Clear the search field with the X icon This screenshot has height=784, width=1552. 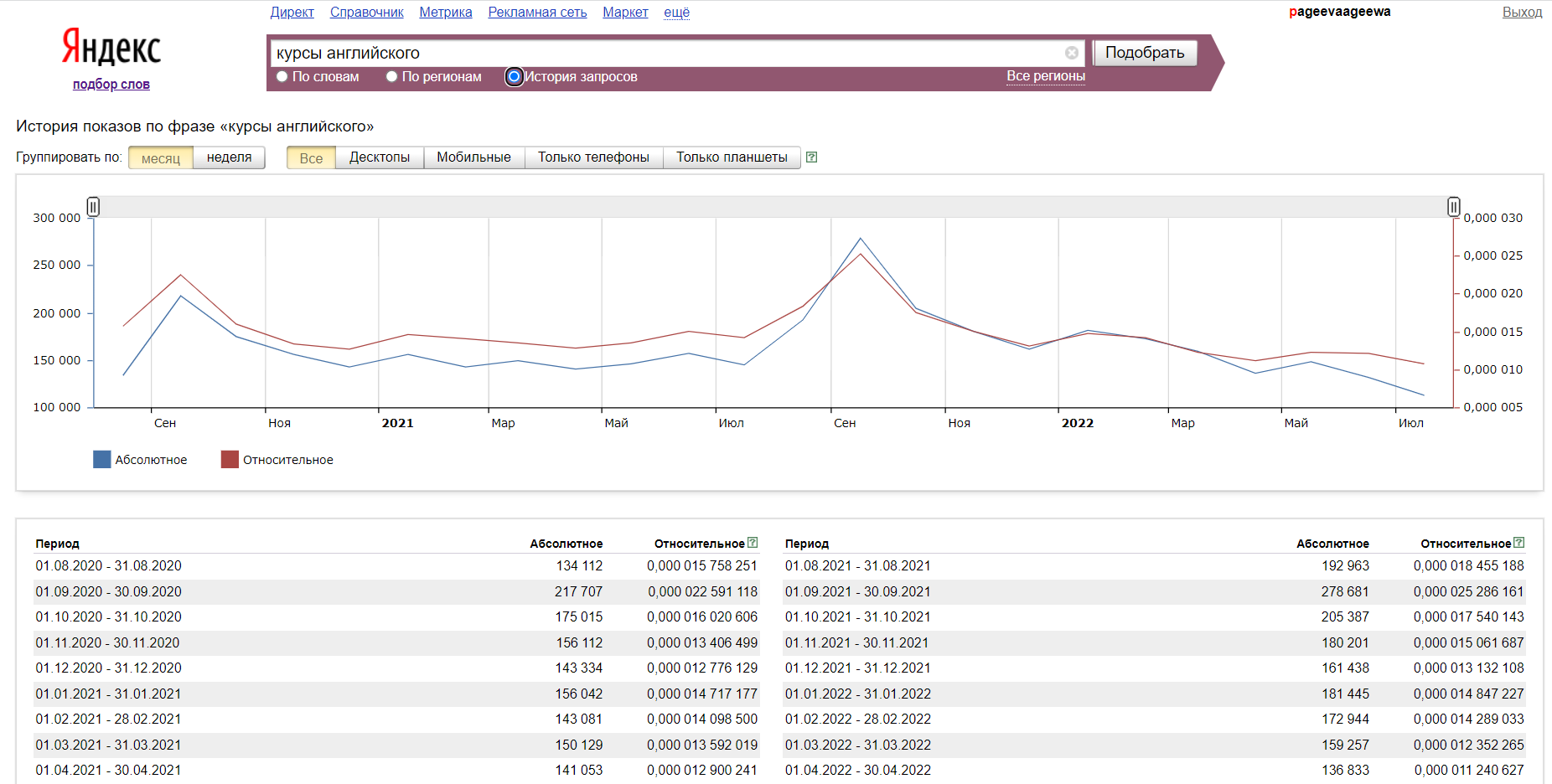click(x=1071, y=53)
